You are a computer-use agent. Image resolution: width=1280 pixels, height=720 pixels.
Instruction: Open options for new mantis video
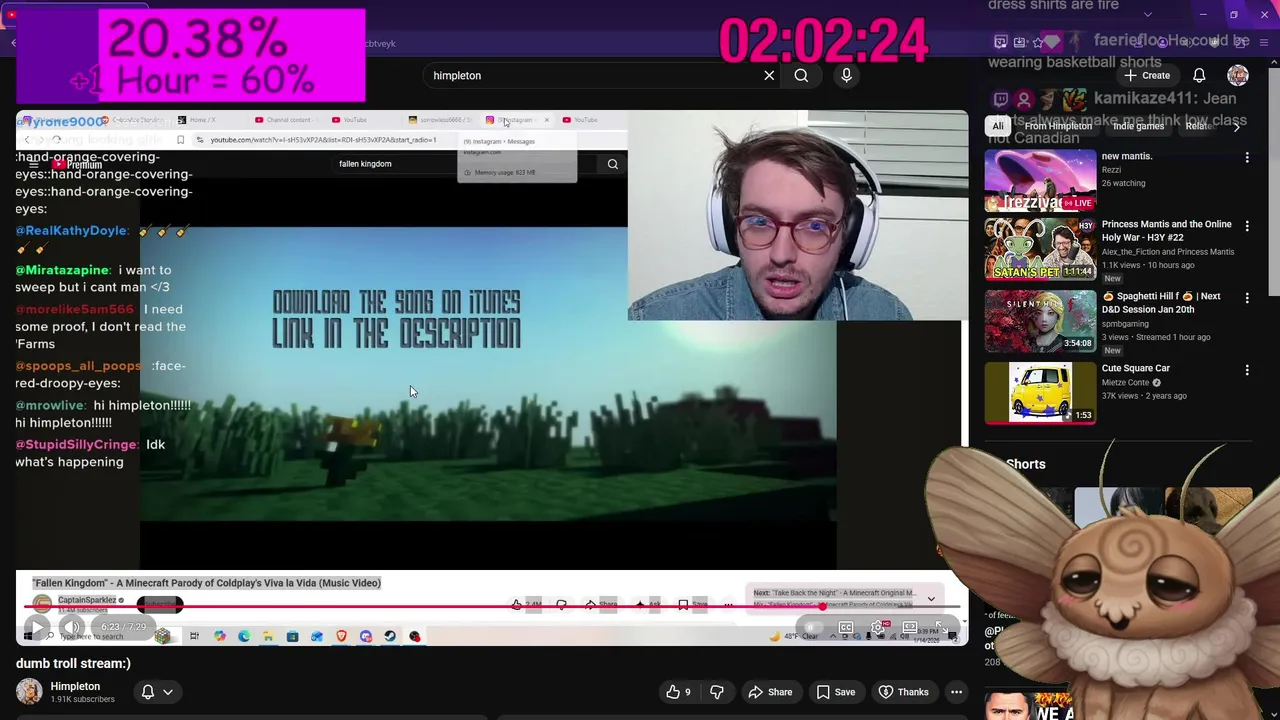pos(1247,158)
